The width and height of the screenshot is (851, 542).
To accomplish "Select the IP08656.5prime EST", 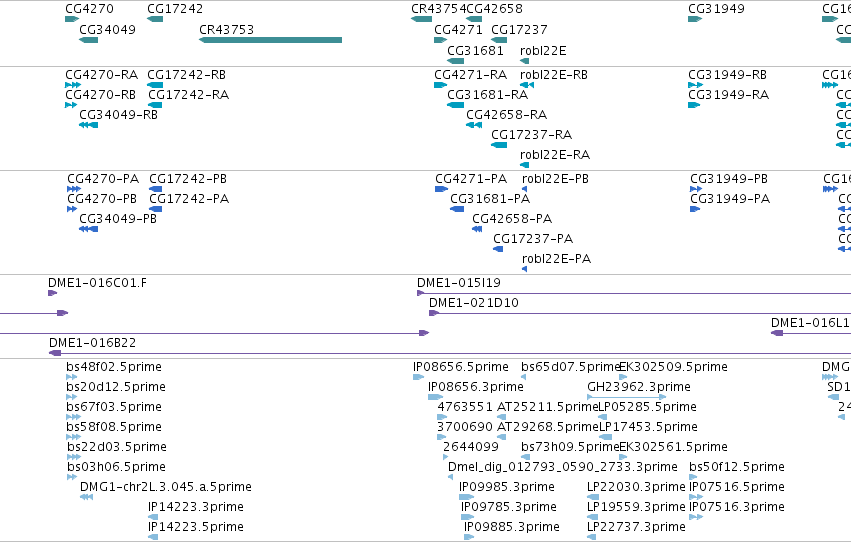I will (x=418, y=378).
